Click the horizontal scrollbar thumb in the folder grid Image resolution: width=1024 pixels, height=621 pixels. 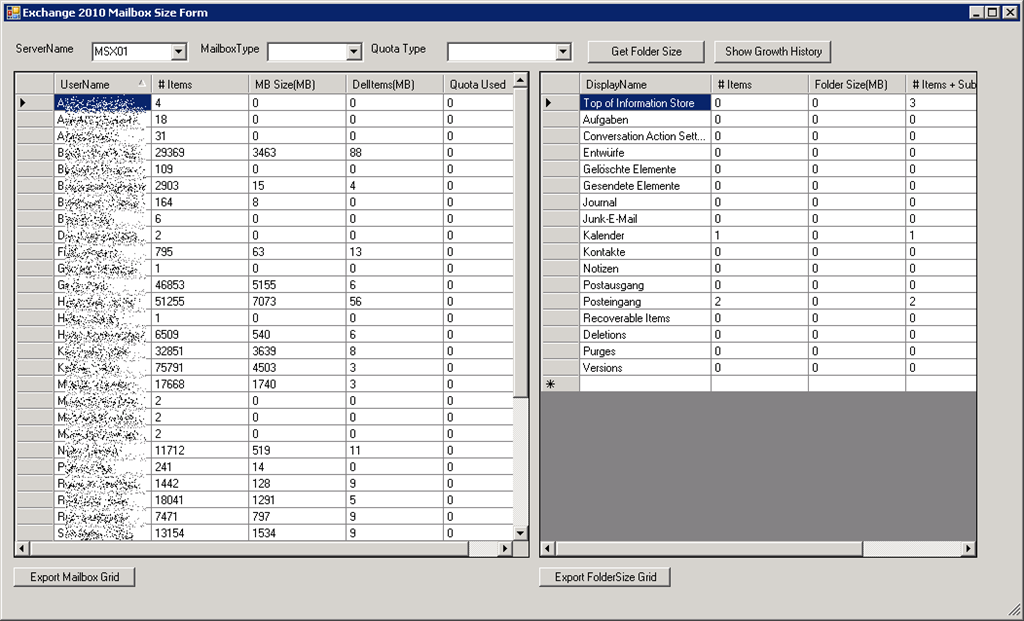[709, 549]
